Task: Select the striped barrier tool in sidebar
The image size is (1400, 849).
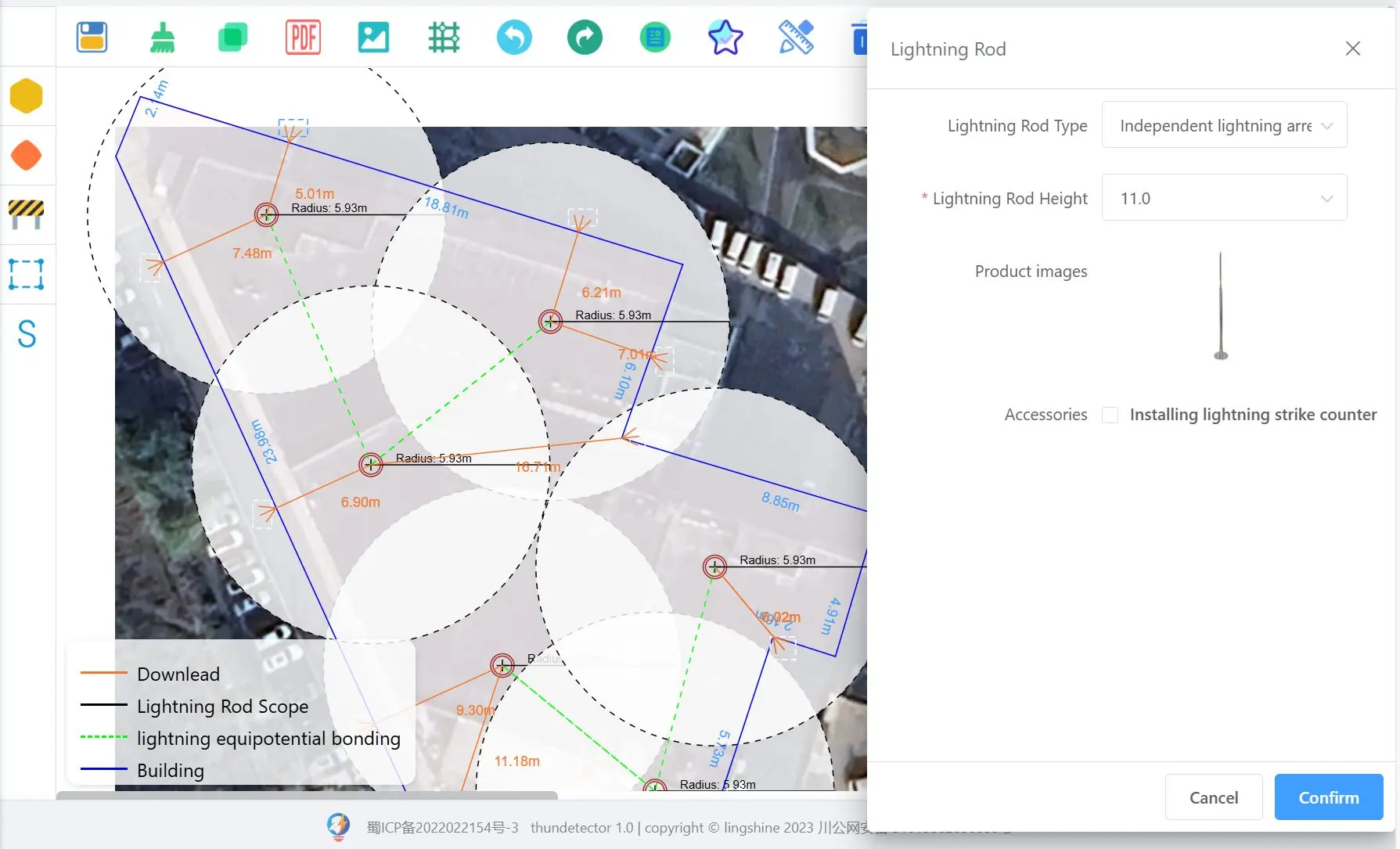Action: tap(26, 214)
